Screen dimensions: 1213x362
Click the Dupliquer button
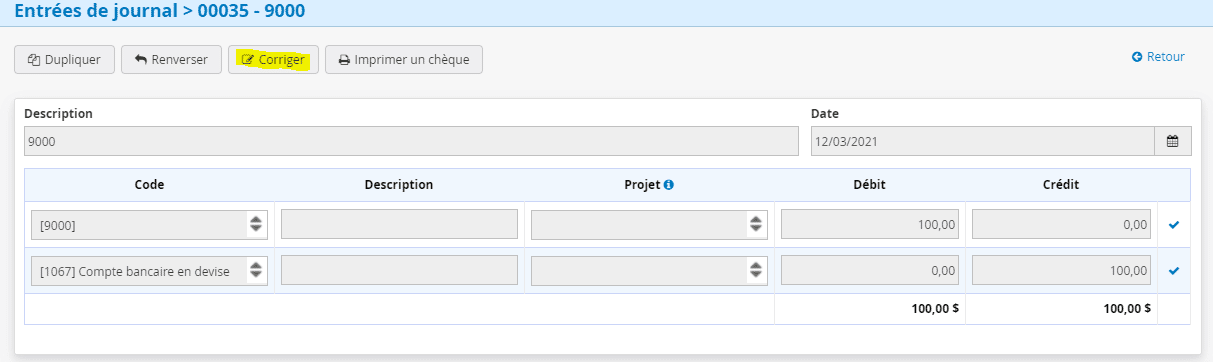64,59
